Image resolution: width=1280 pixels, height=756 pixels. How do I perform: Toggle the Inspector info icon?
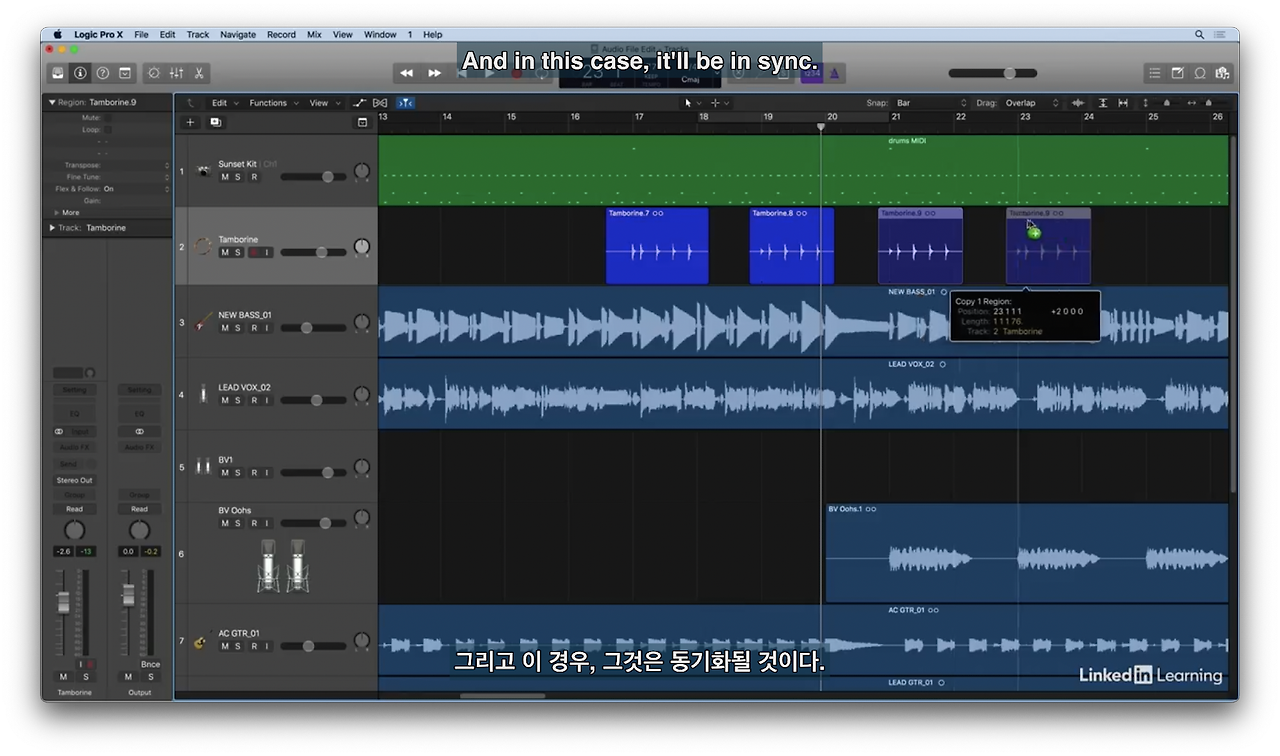[81, 73]
